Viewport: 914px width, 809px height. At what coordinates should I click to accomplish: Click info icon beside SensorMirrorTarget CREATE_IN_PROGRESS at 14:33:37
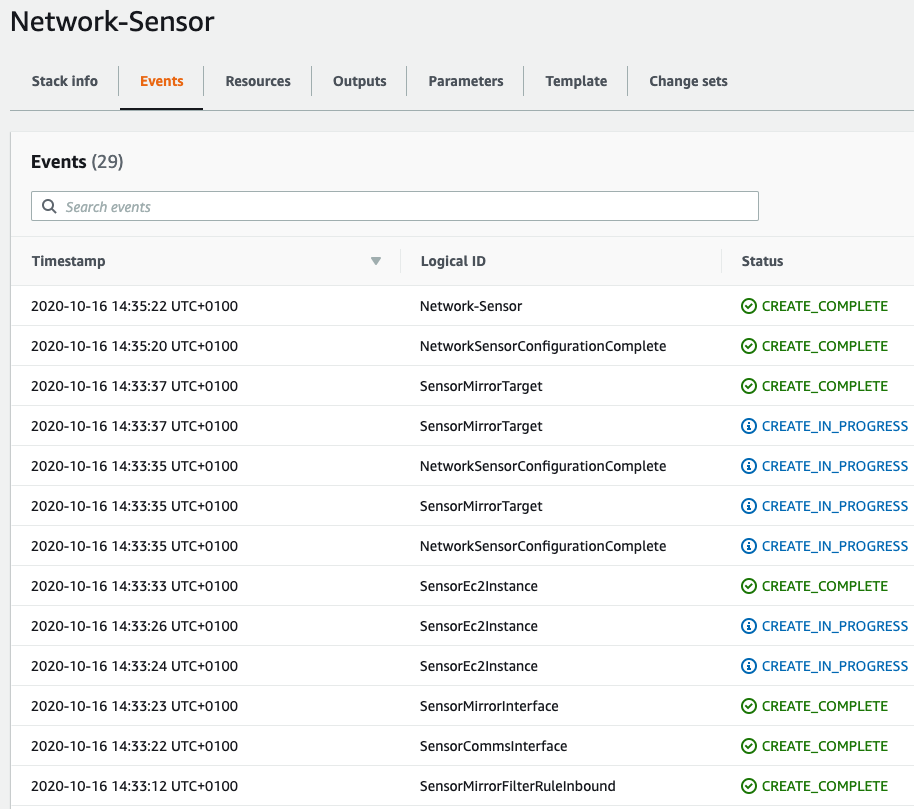pos(749,426)
